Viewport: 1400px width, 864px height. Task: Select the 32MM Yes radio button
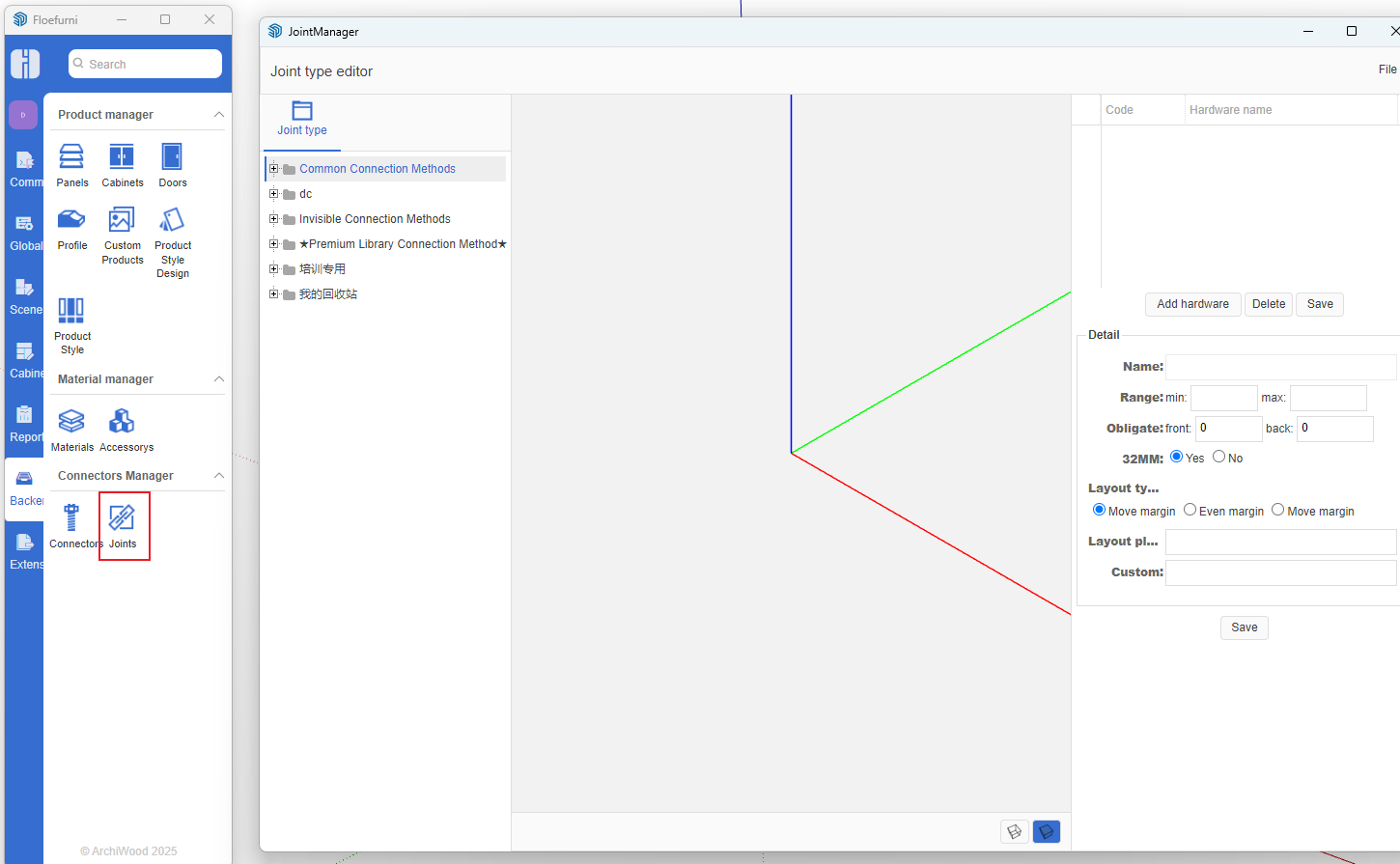[1176, 457]
